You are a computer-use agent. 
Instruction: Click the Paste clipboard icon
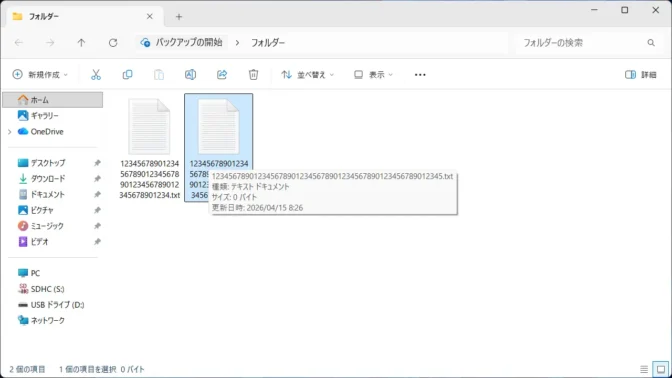click(159, 75)
